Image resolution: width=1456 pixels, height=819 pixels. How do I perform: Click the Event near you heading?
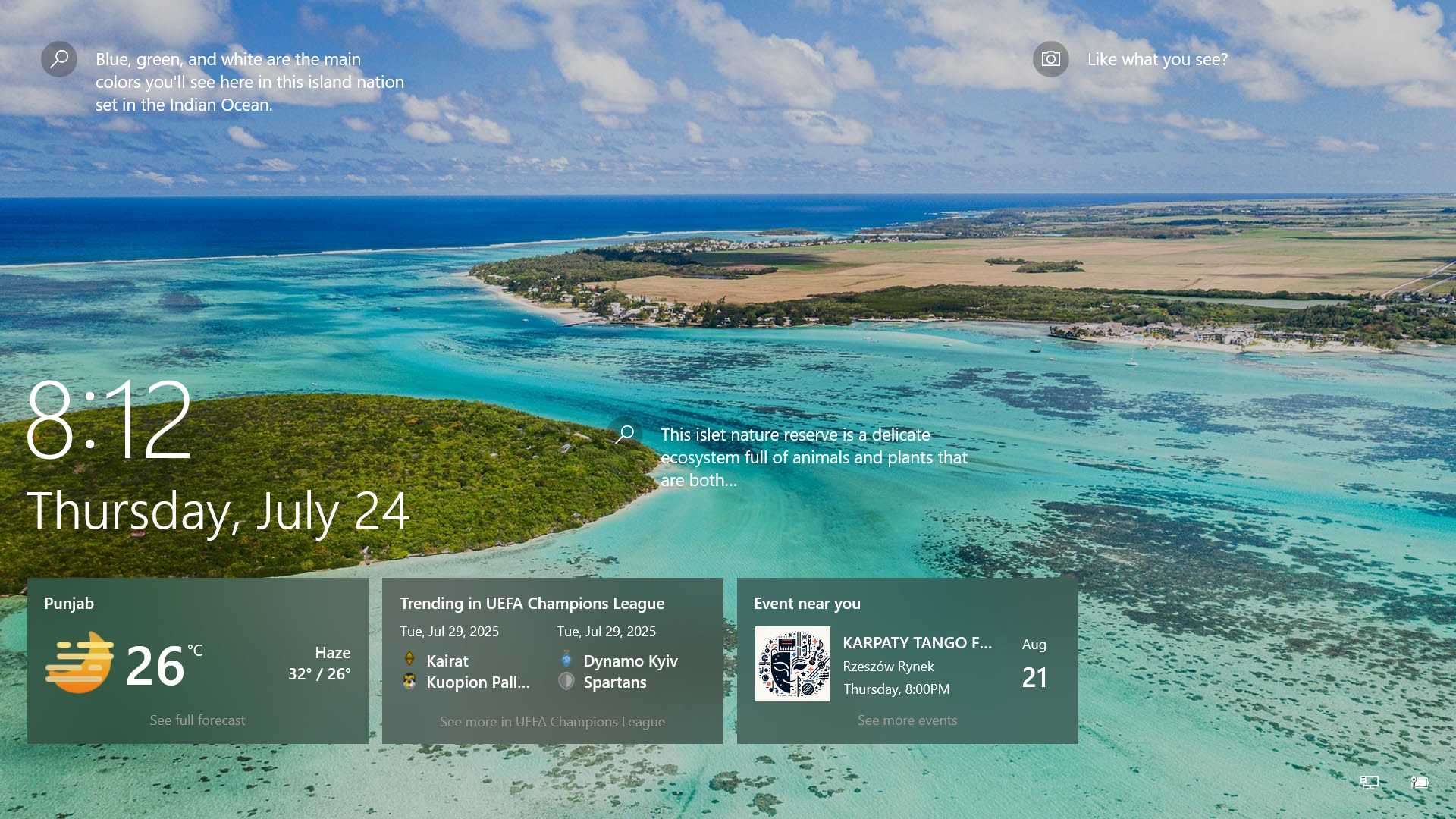[x=807, y=604]
